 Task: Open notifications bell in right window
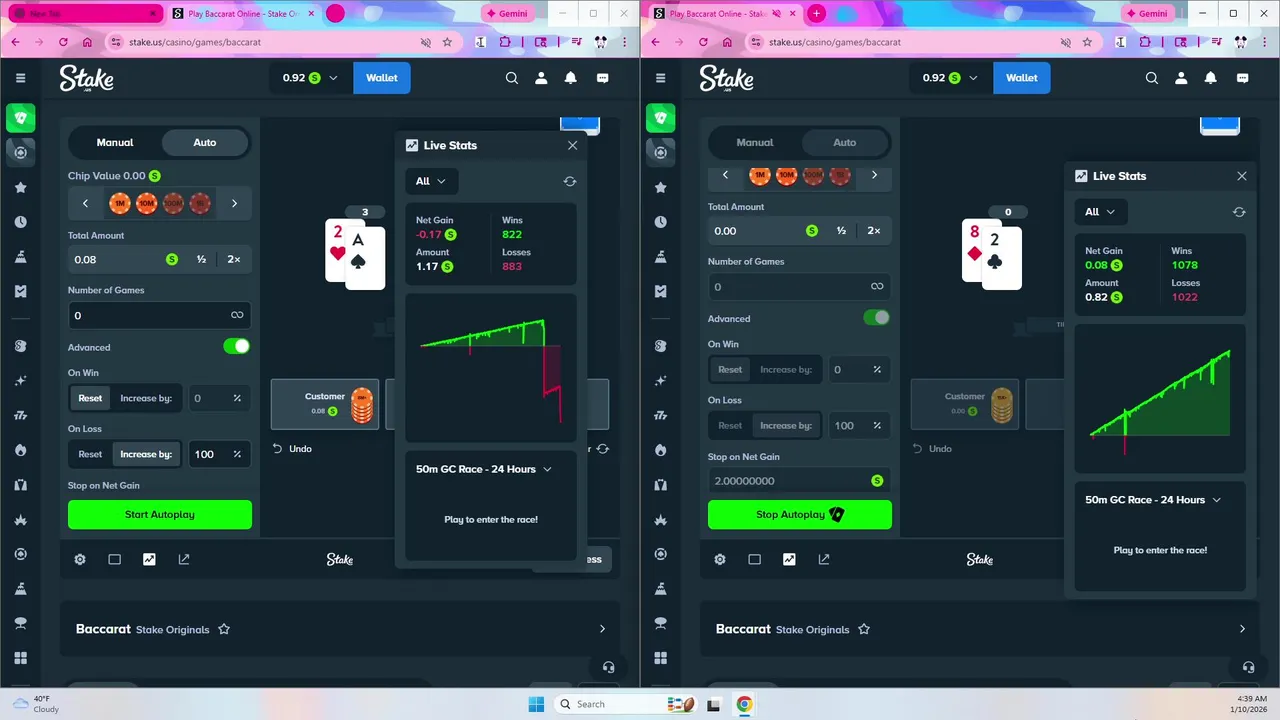[x=1211, y=78]
